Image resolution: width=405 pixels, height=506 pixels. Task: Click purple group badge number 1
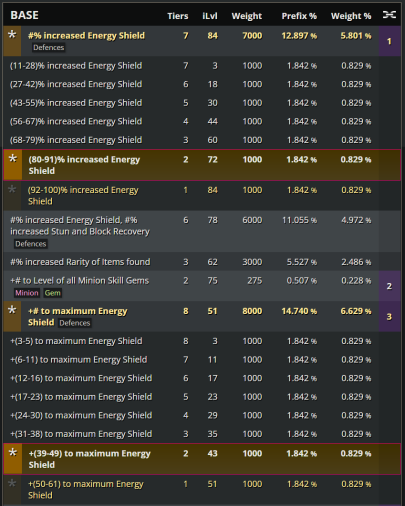click(389, 41)
